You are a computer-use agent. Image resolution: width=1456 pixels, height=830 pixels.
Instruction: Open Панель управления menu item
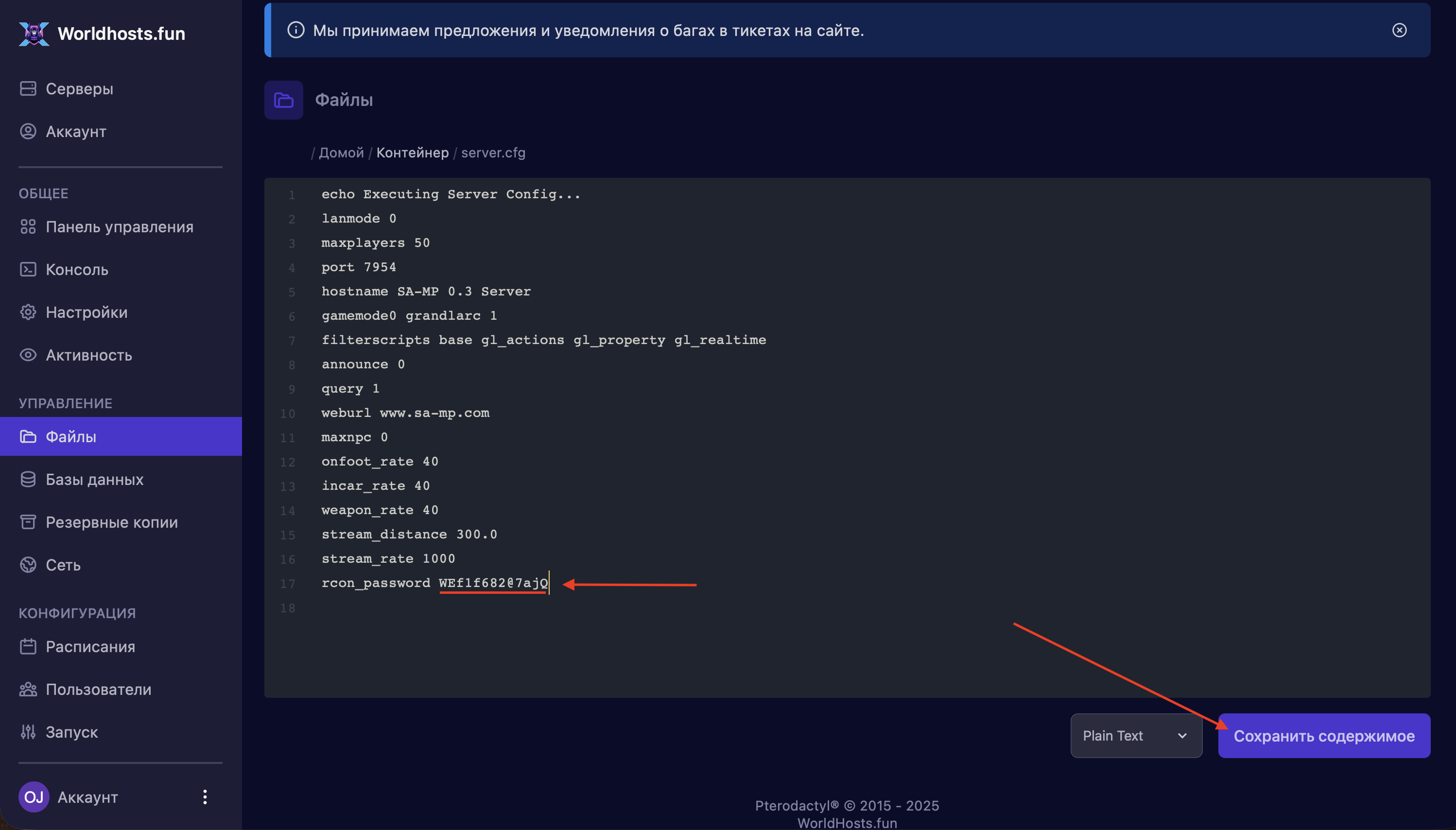[119, 227]
